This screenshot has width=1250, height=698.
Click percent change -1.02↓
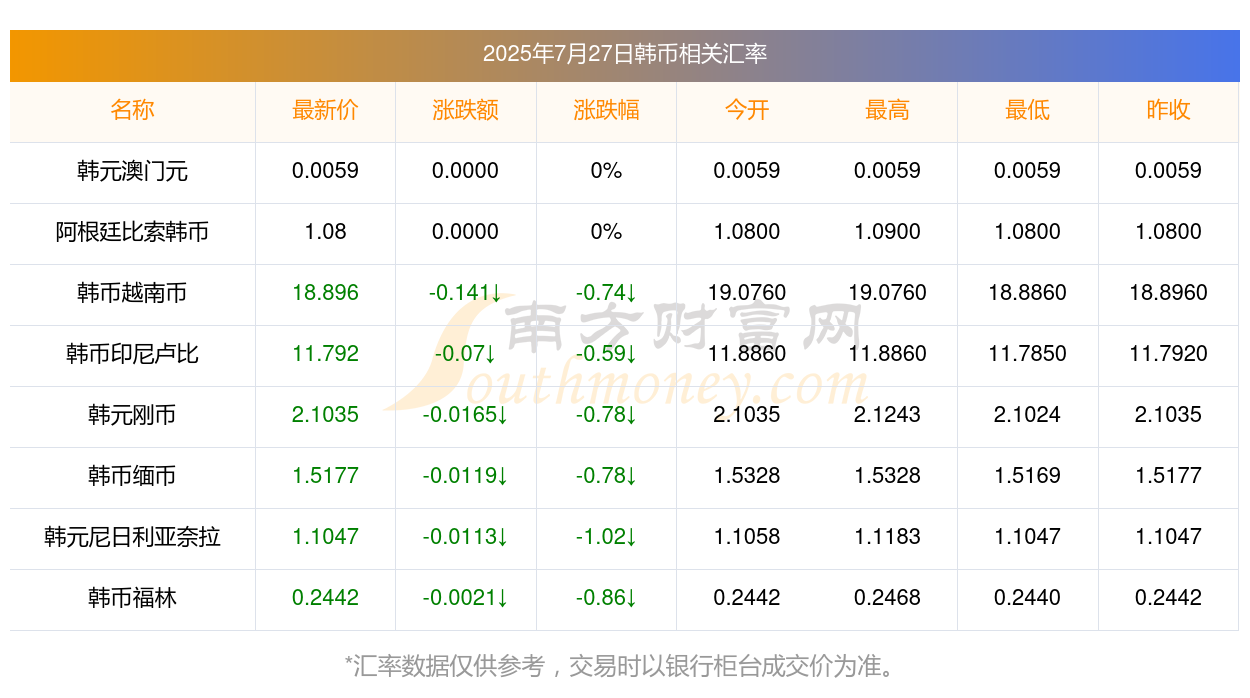(x=606, y=537)
